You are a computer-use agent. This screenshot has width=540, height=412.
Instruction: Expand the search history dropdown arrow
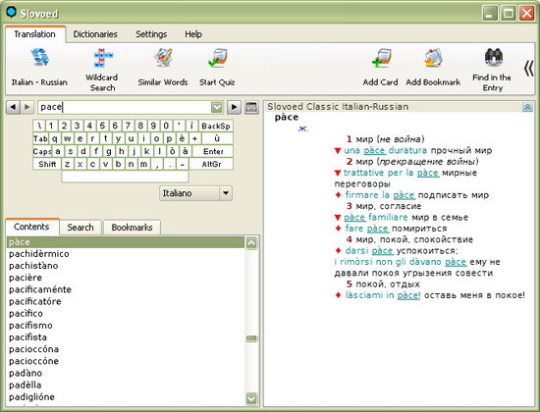[217, 107]
